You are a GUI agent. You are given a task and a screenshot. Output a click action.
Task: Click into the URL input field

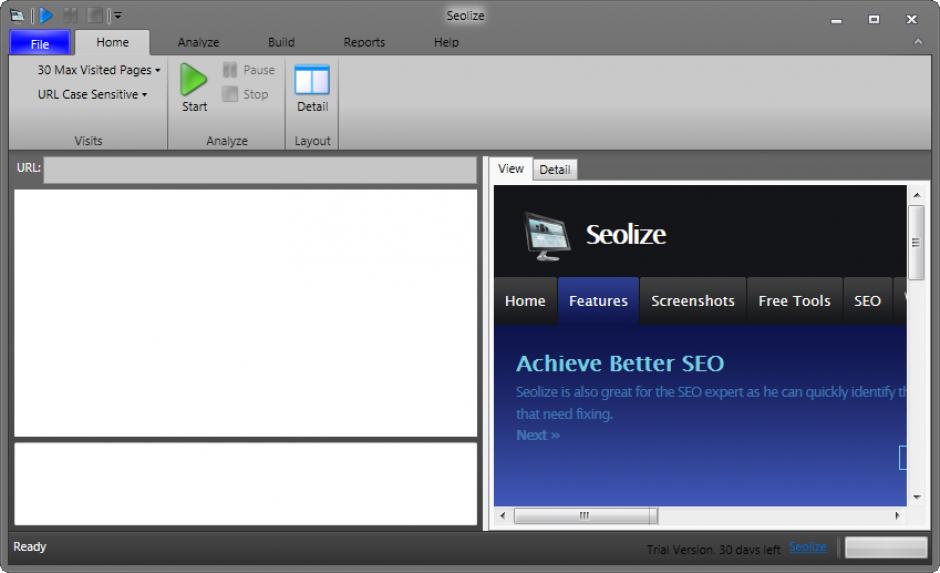pos(260,170)
